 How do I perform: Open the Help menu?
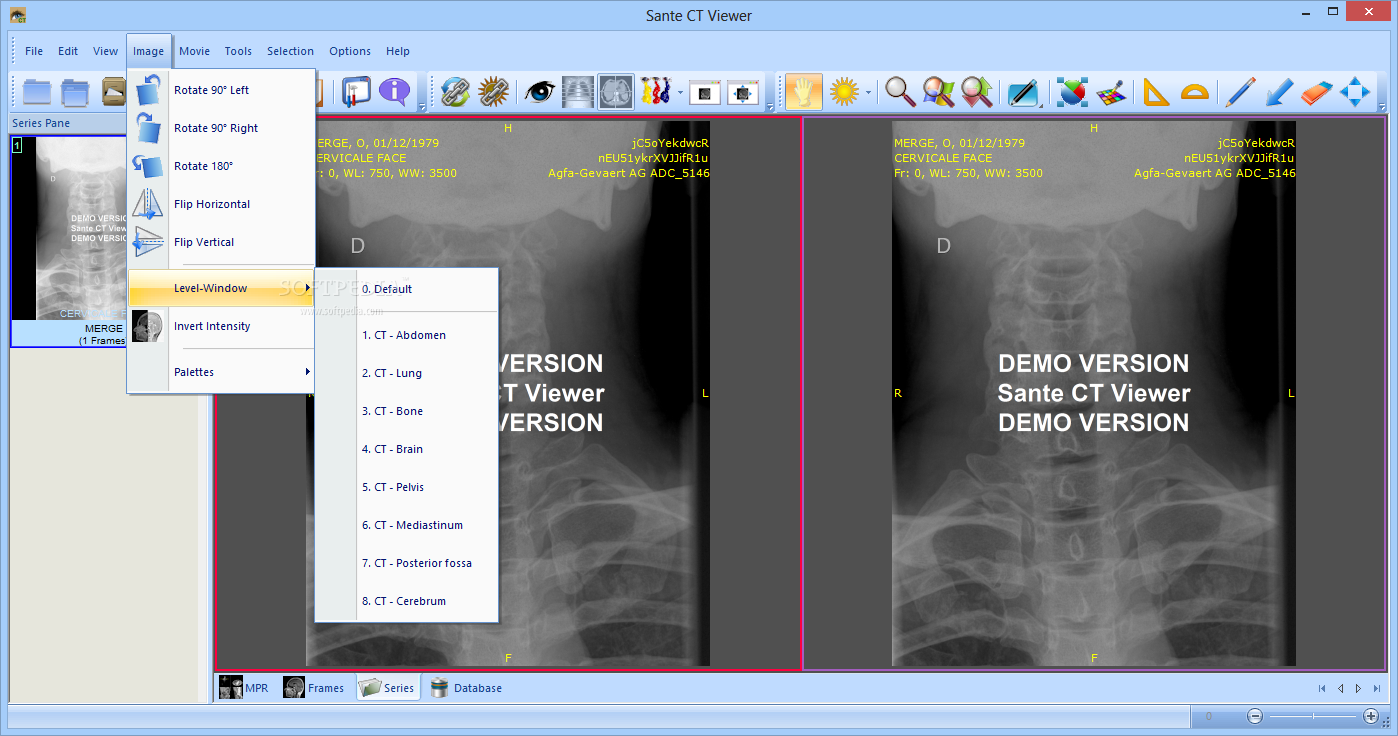pyautogui.click(x=398, y=51)
